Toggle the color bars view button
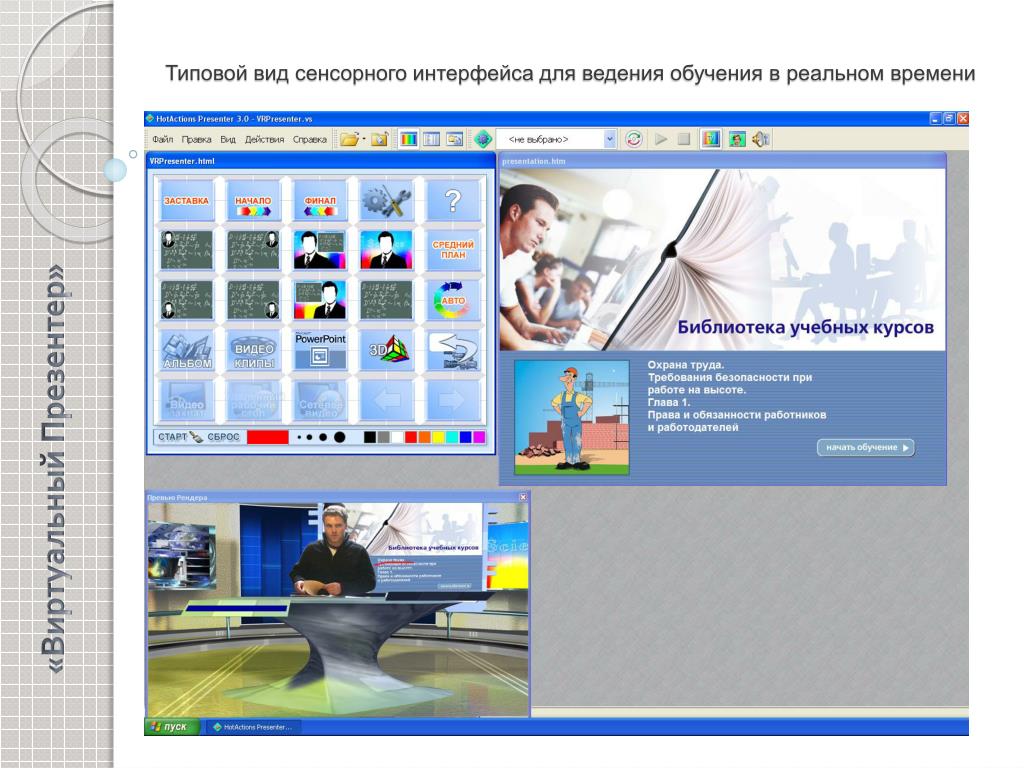1024x768 pixels. coord(409,139)
